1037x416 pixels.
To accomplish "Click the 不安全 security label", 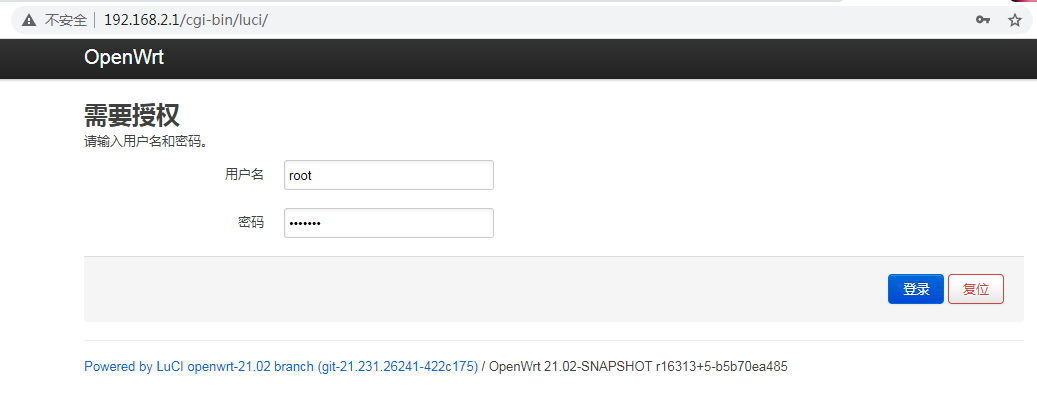I will pyautogui.click(x=66, y=20).
